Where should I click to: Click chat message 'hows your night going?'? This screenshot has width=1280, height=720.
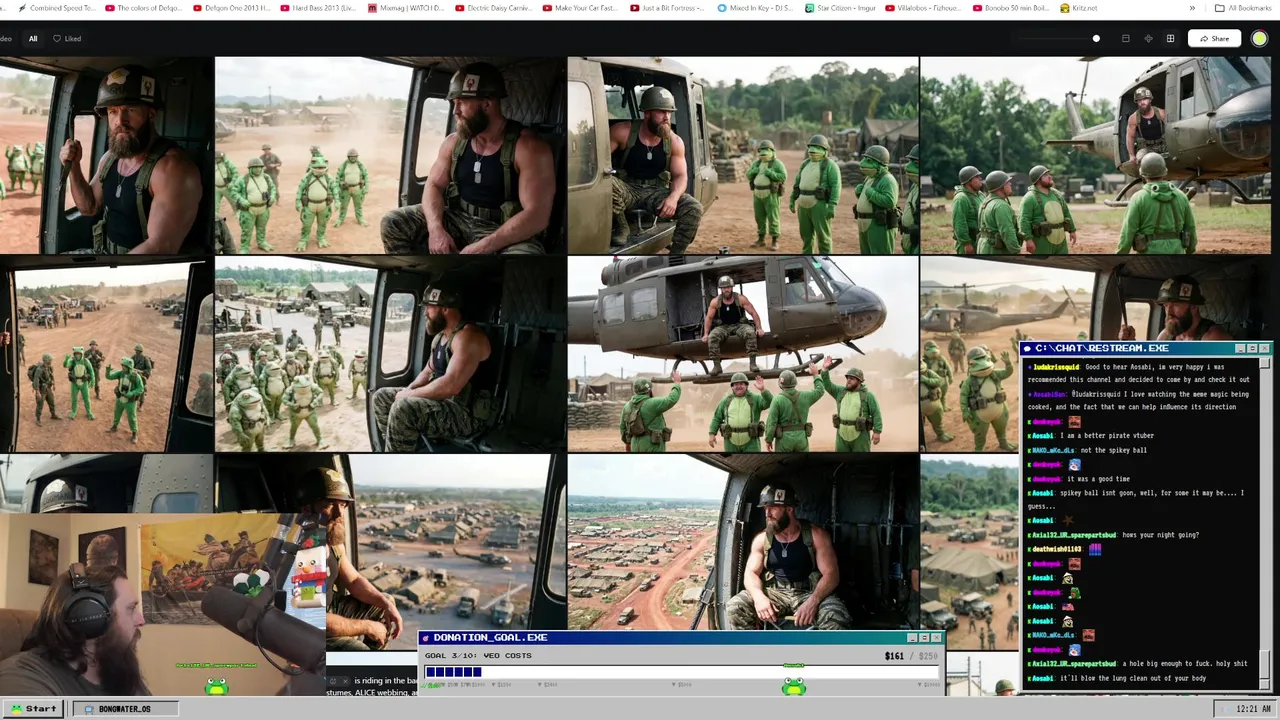point(1160,535)
